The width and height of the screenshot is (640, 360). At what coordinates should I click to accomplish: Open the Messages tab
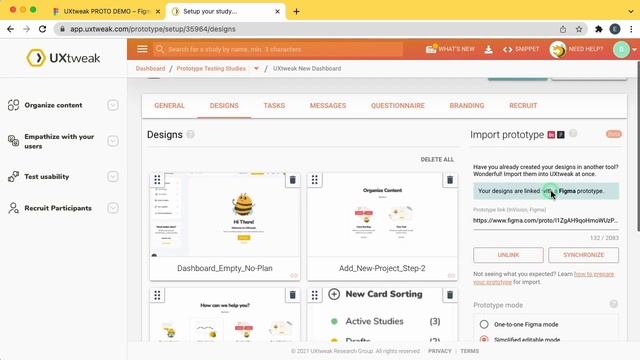[x=328, y=105]
